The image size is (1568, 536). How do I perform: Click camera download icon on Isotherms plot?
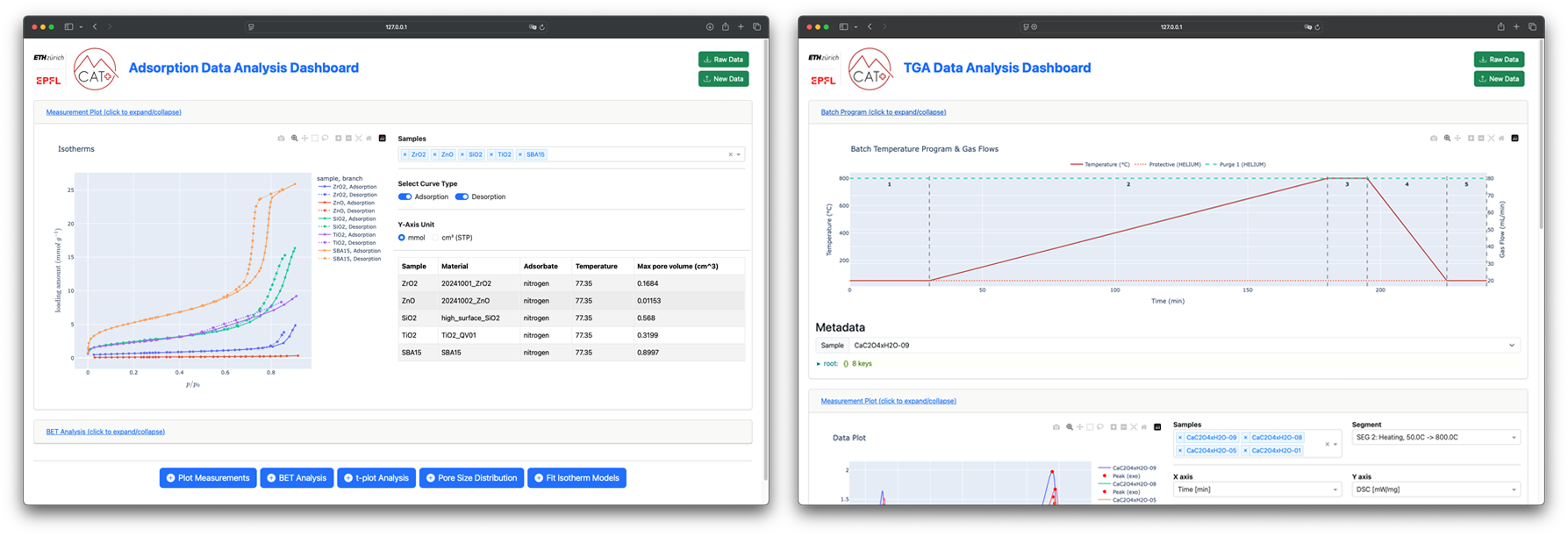click(x=281, y=139)
